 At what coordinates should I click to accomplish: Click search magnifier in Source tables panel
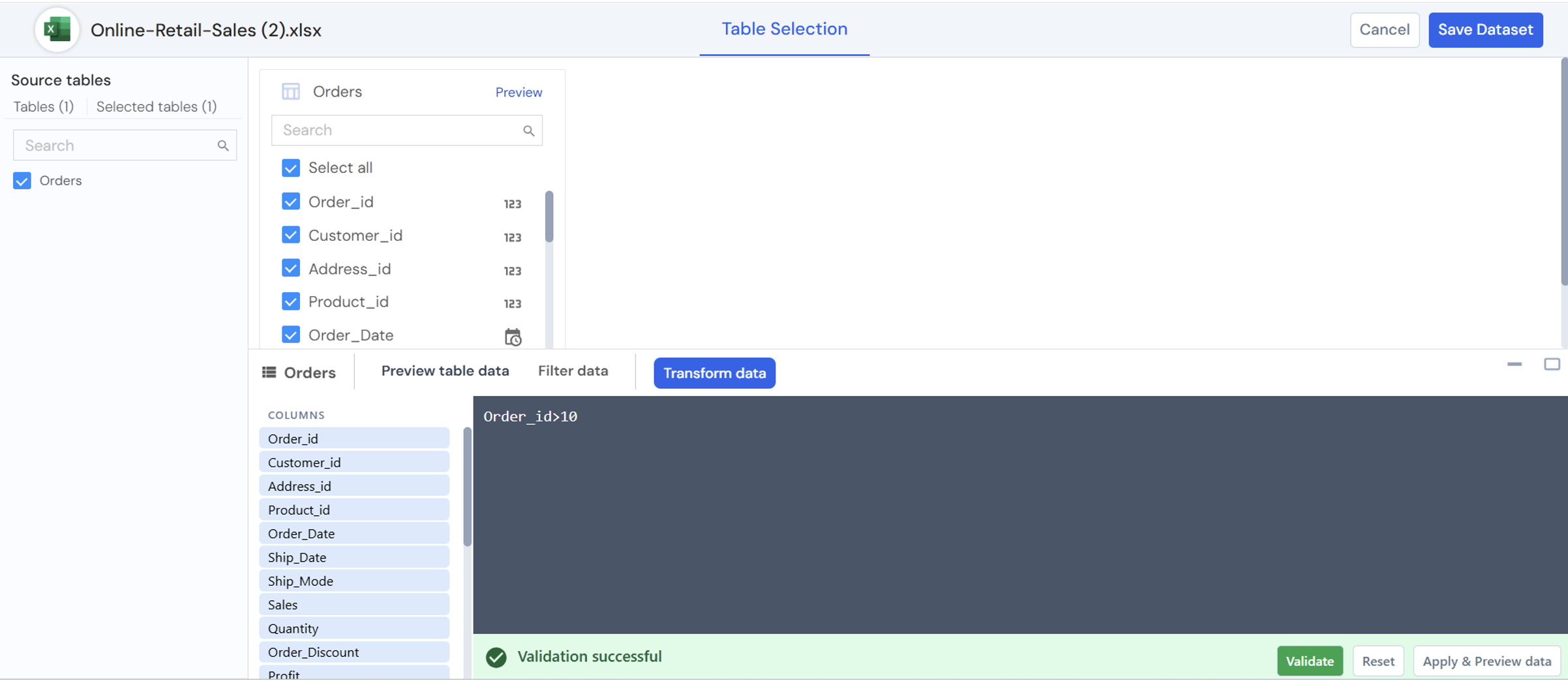[x=223, y=145]
